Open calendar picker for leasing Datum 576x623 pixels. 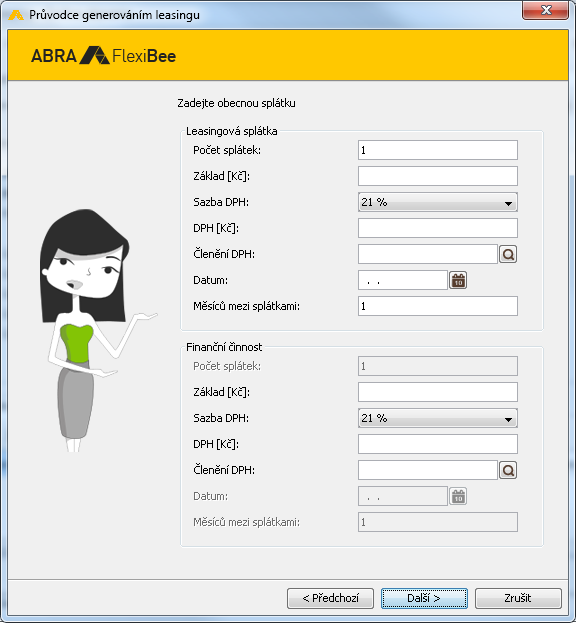(x=458, y=280)
